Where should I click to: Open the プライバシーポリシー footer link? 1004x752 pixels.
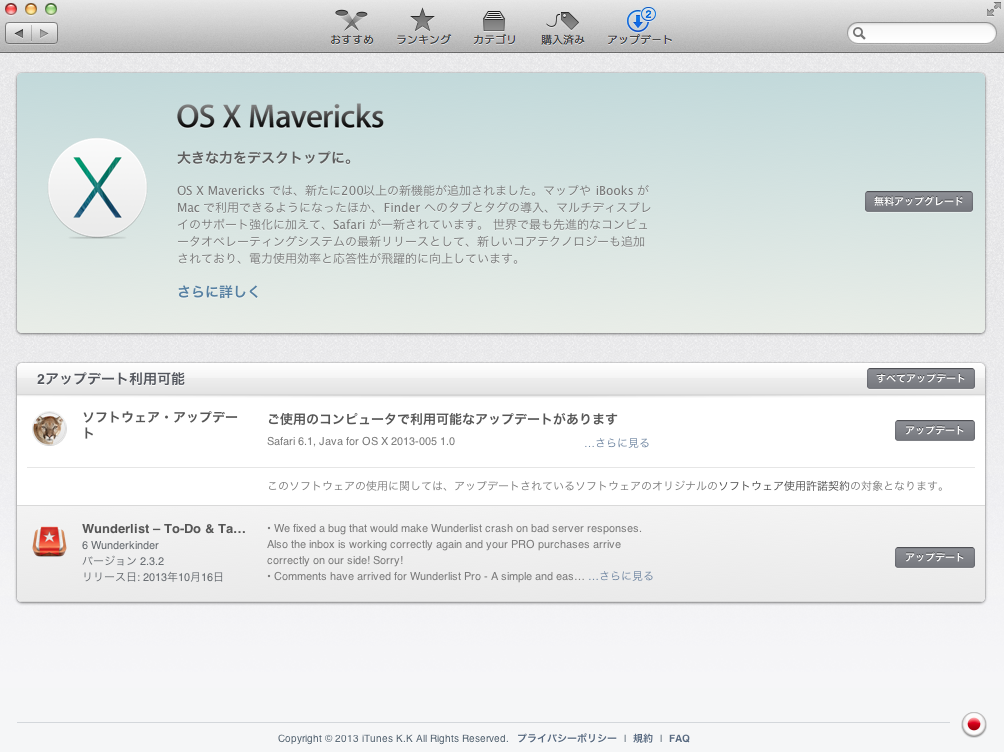(566, 738)
